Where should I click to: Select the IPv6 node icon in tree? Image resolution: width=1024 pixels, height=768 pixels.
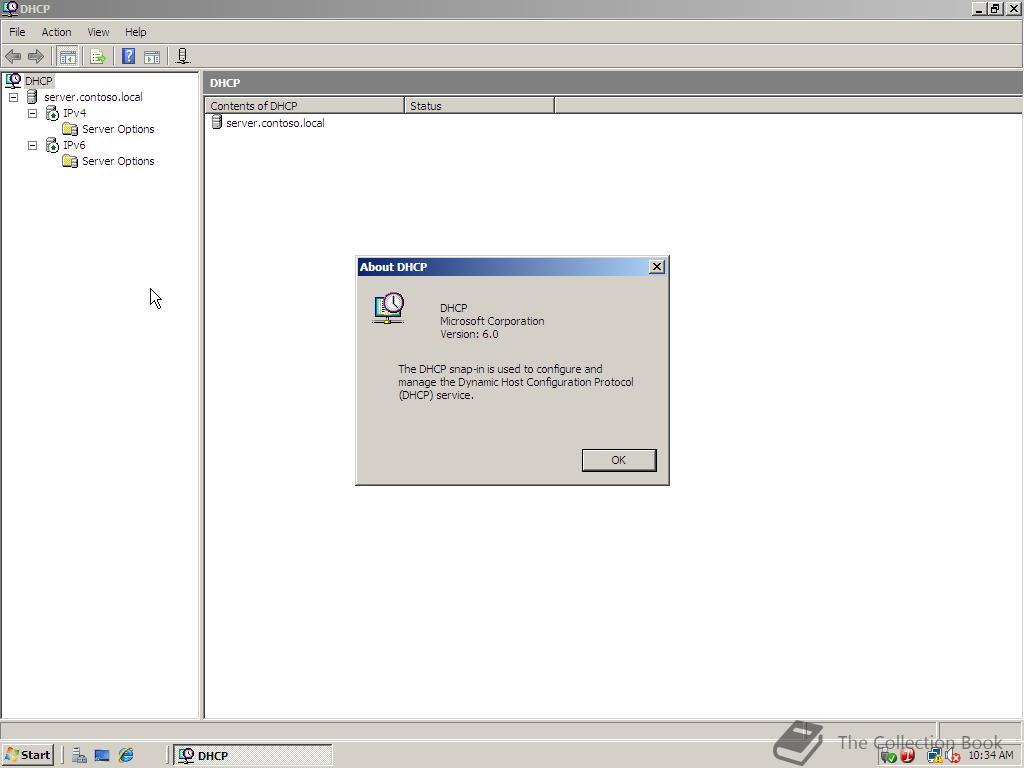click(52, 145)
